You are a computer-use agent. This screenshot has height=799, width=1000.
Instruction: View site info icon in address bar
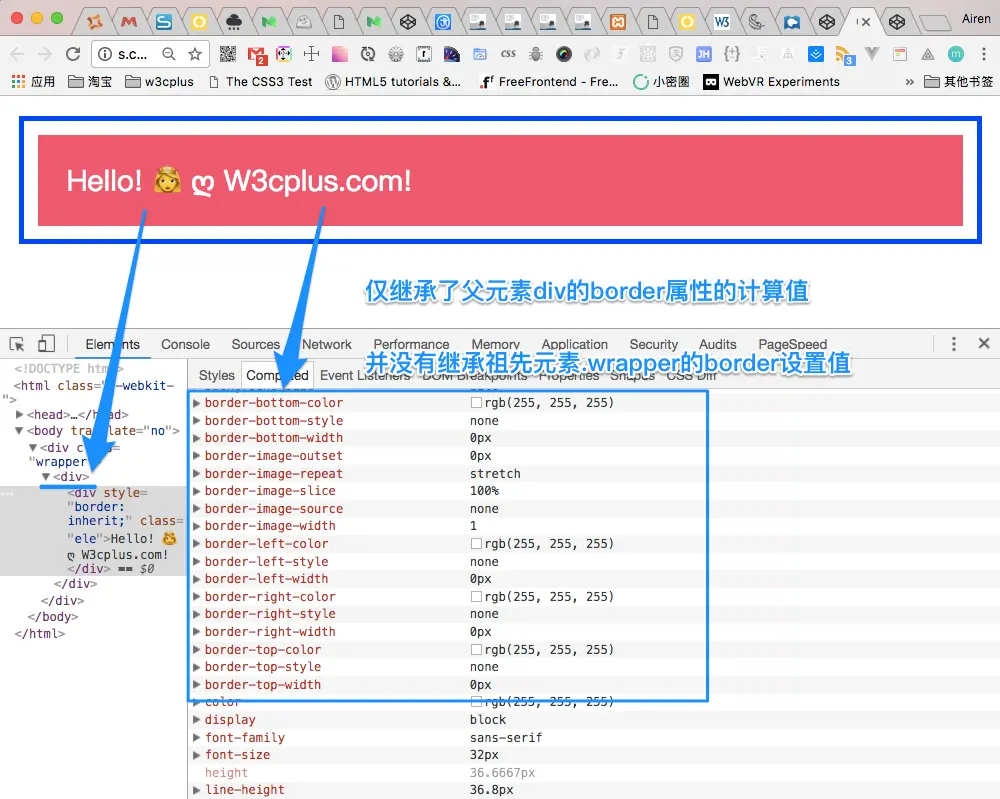(x=105, y=54)
